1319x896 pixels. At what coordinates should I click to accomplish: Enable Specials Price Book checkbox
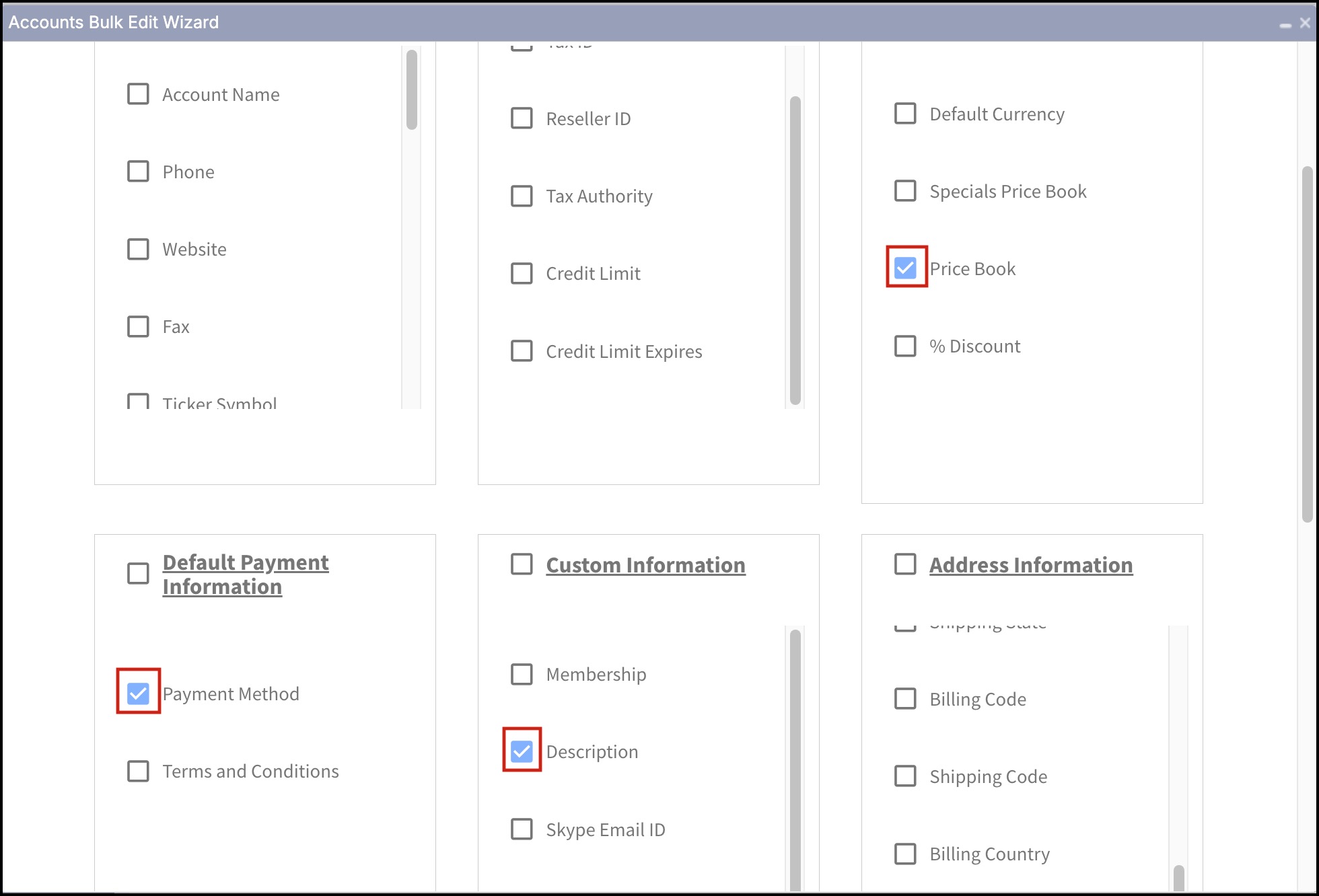point(905,191)
